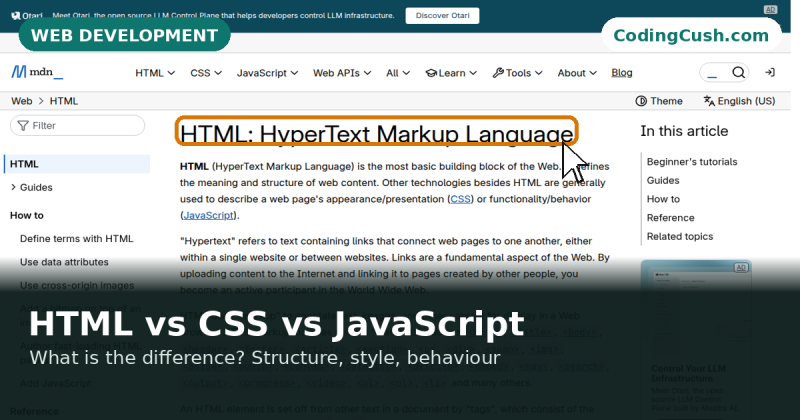
Task: Focus the sidebar Filter field
Action: pyautogui.click(x=78, y=126)
